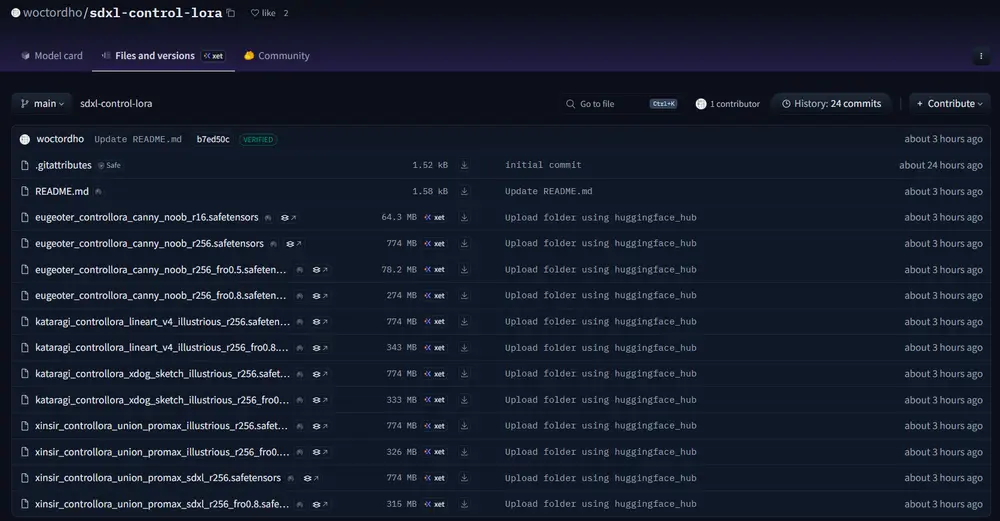Open eugeoter_controllora_canny_noob_r256.safetensors
Viewport: 1000px width, 521px height.
coord(149,244)
